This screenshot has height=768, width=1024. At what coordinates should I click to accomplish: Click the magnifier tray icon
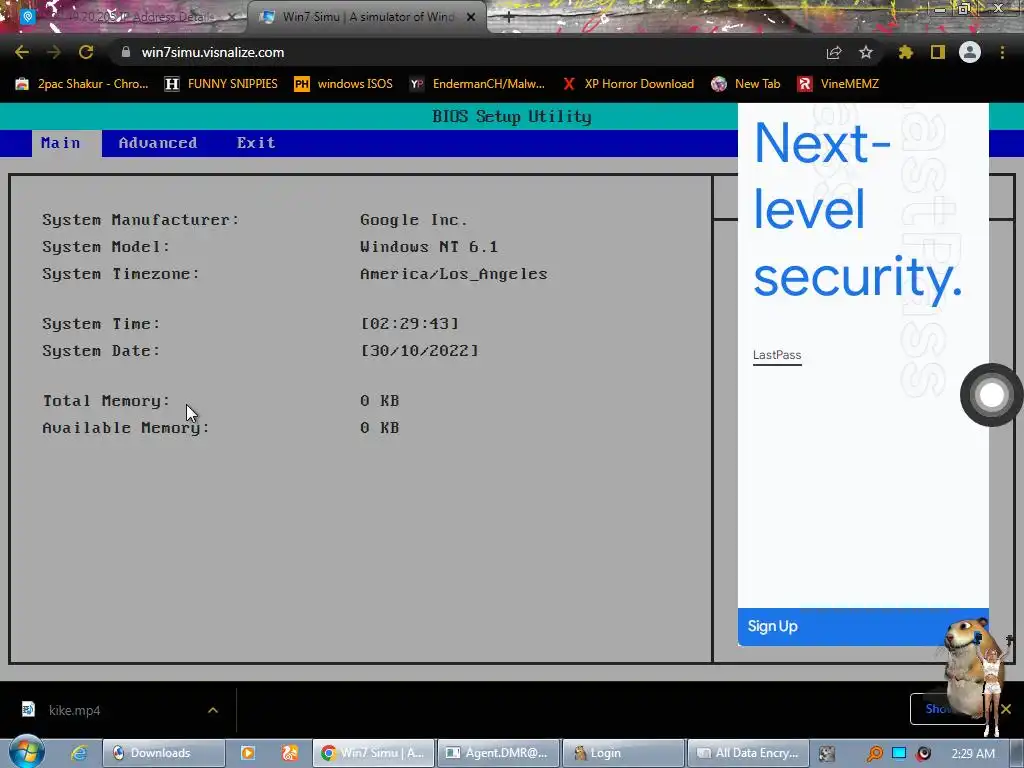(x=874, y=754)
